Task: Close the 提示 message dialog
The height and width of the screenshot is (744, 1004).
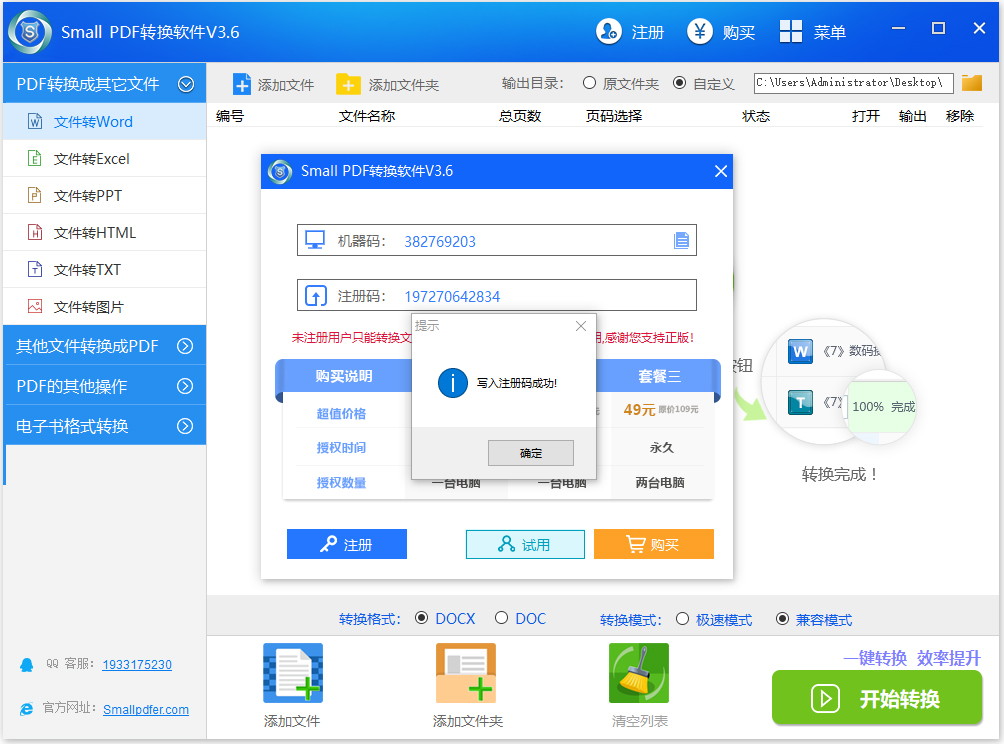Action: pyautogui.click(x=581, y=326)
